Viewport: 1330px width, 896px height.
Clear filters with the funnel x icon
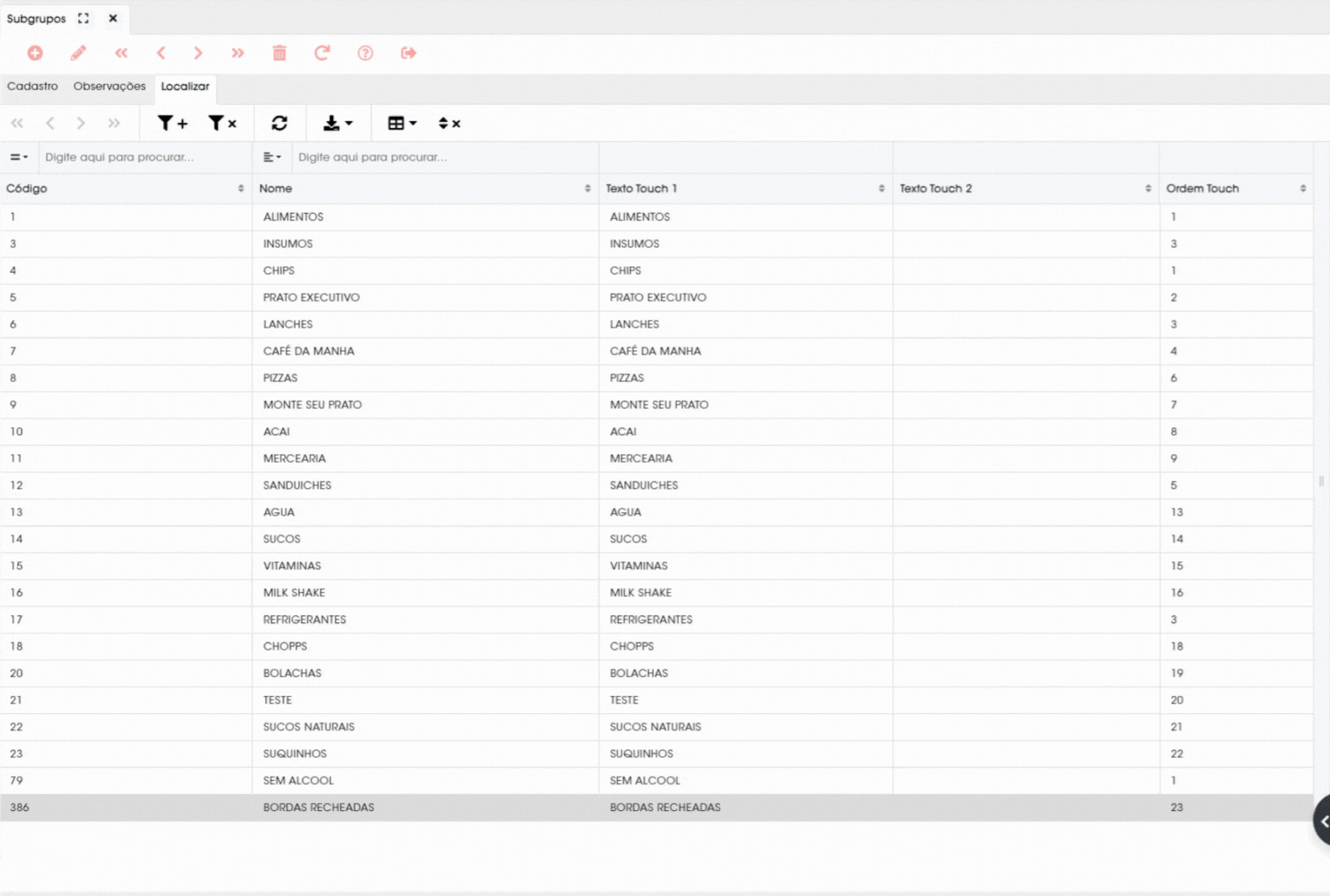pyautogui.click(x=222, y=123)
